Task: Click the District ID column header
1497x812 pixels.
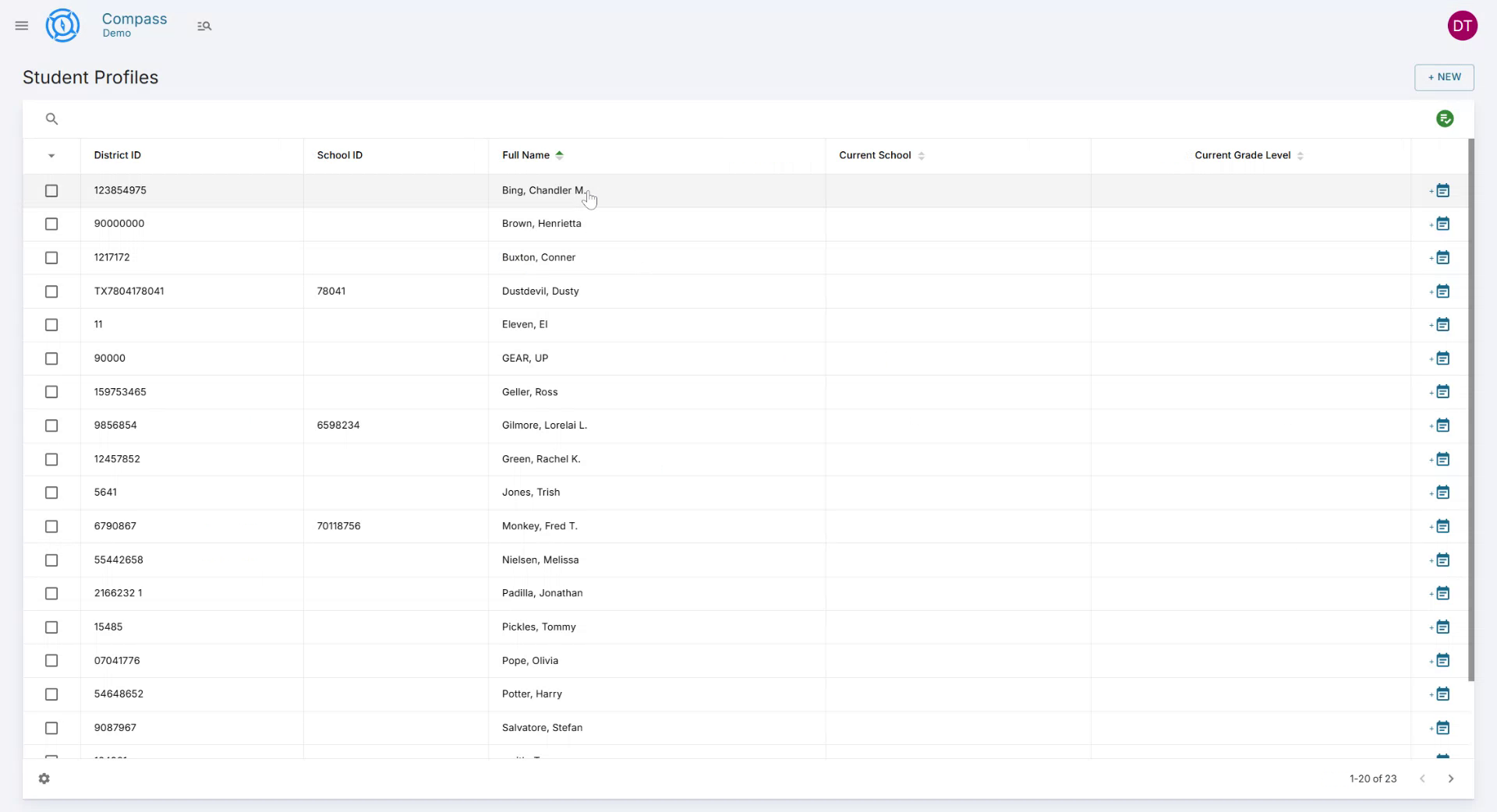Action: 118,156
